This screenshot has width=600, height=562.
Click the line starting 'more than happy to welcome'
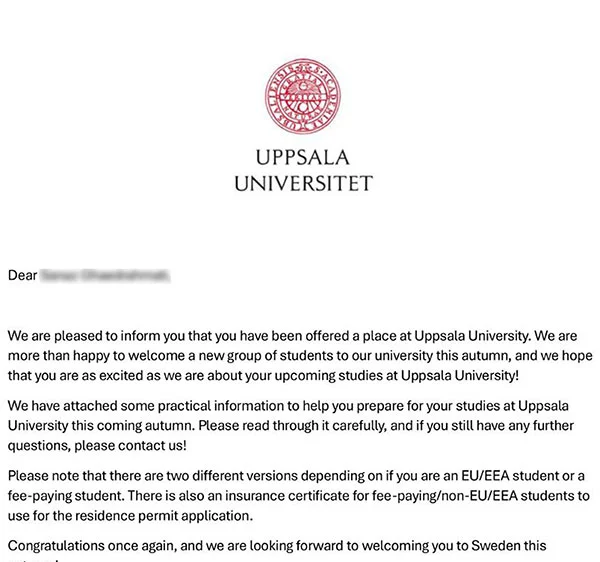[x=300, y=356]
